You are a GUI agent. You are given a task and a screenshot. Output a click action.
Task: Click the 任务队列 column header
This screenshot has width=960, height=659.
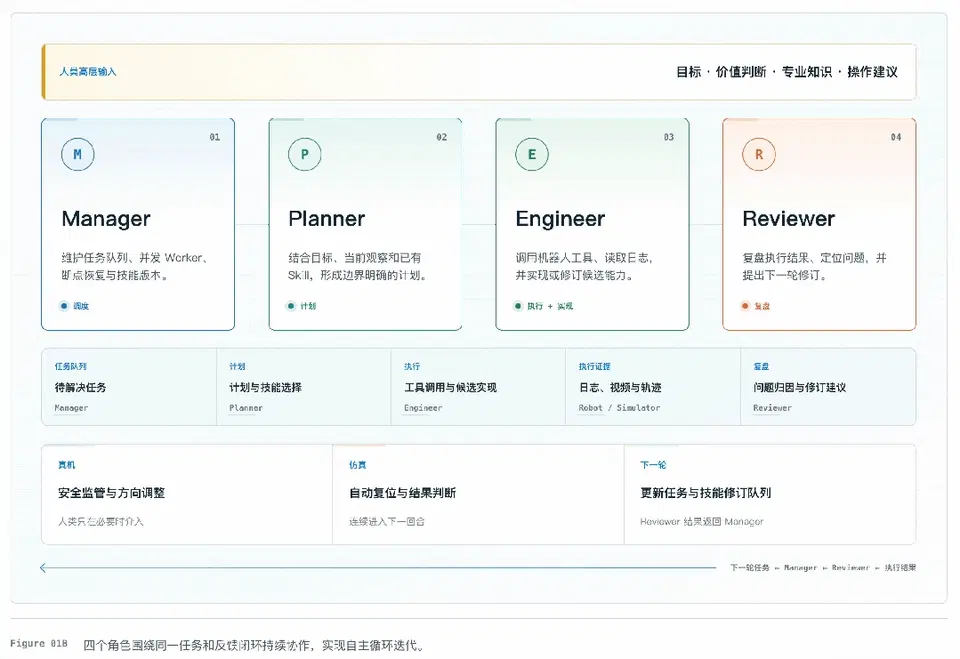pyautogui.click(x=70, y=366)
